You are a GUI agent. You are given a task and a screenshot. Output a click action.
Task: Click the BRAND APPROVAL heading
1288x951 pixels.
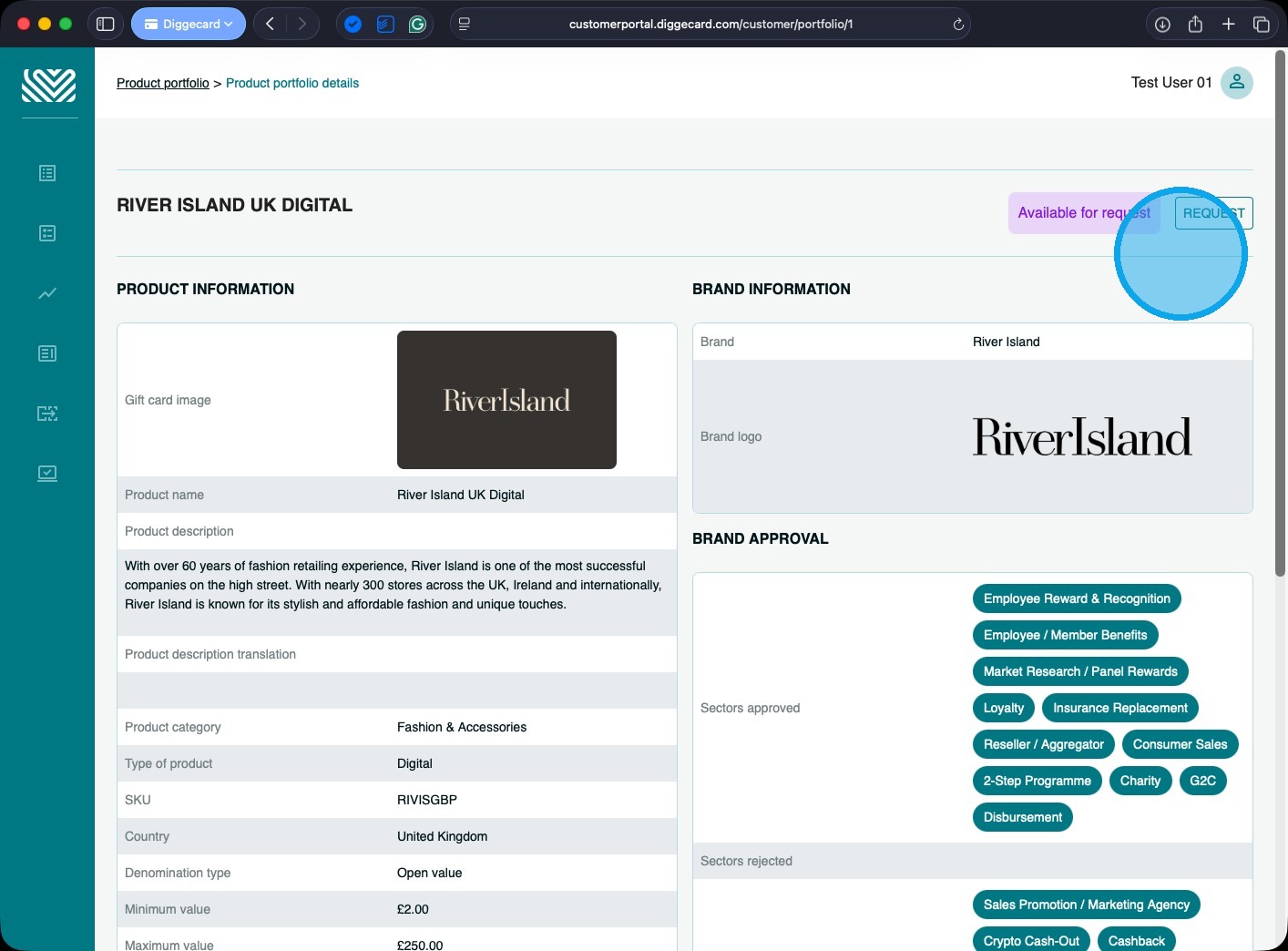(x=761, y=538)
